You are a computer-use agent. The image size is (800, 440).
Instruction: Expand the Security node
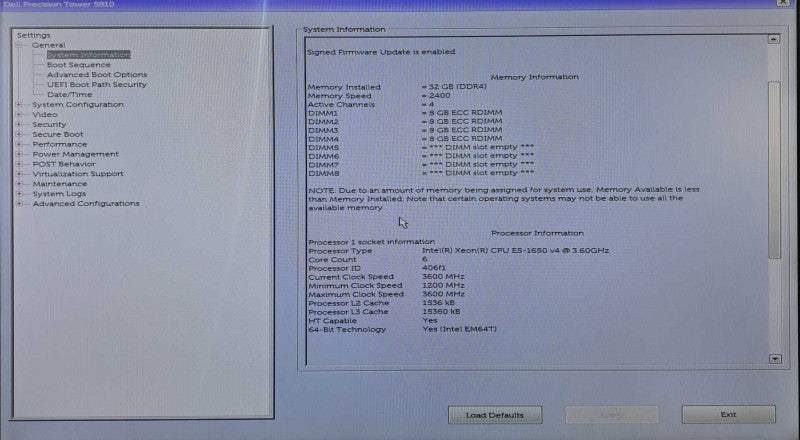click(x=19, y=125)
